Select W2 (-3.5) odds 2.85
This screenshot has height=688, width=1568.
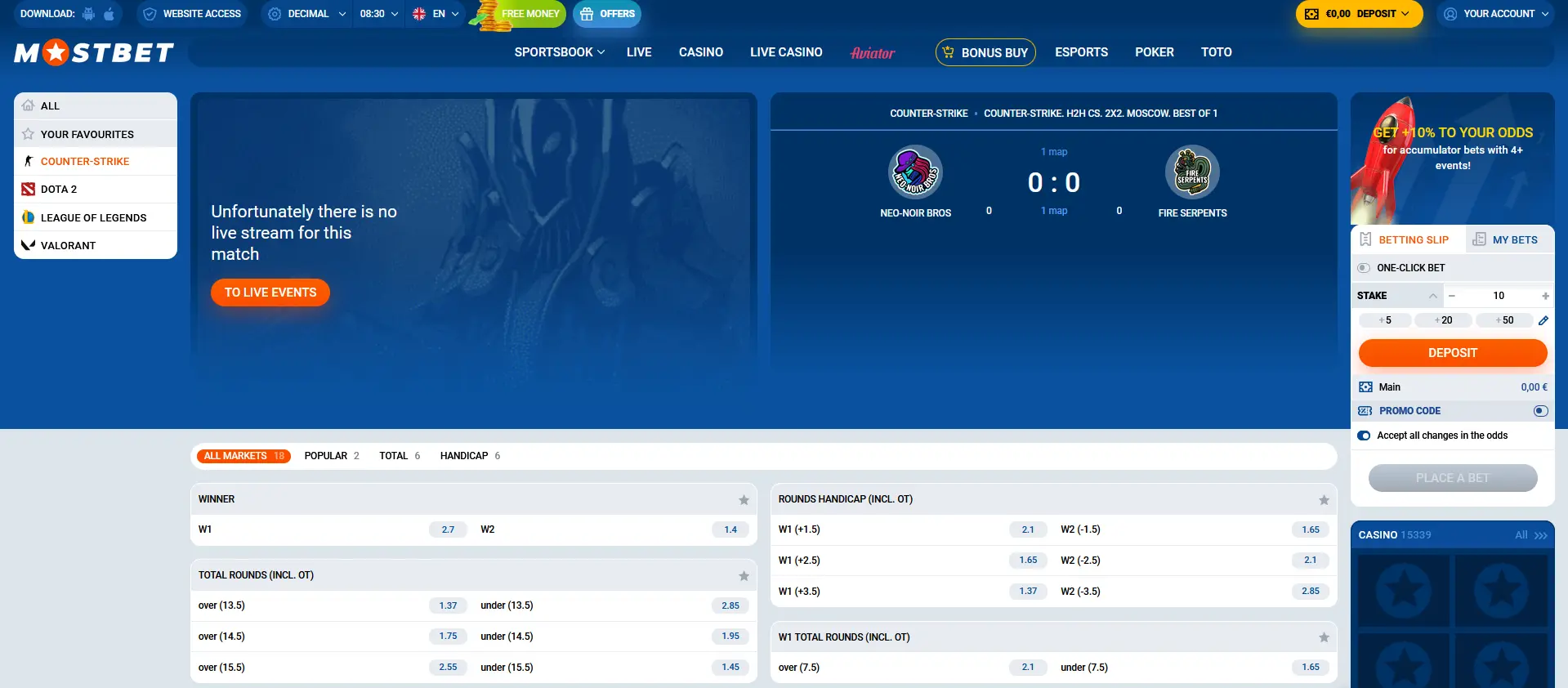(x=1311, y=591)
